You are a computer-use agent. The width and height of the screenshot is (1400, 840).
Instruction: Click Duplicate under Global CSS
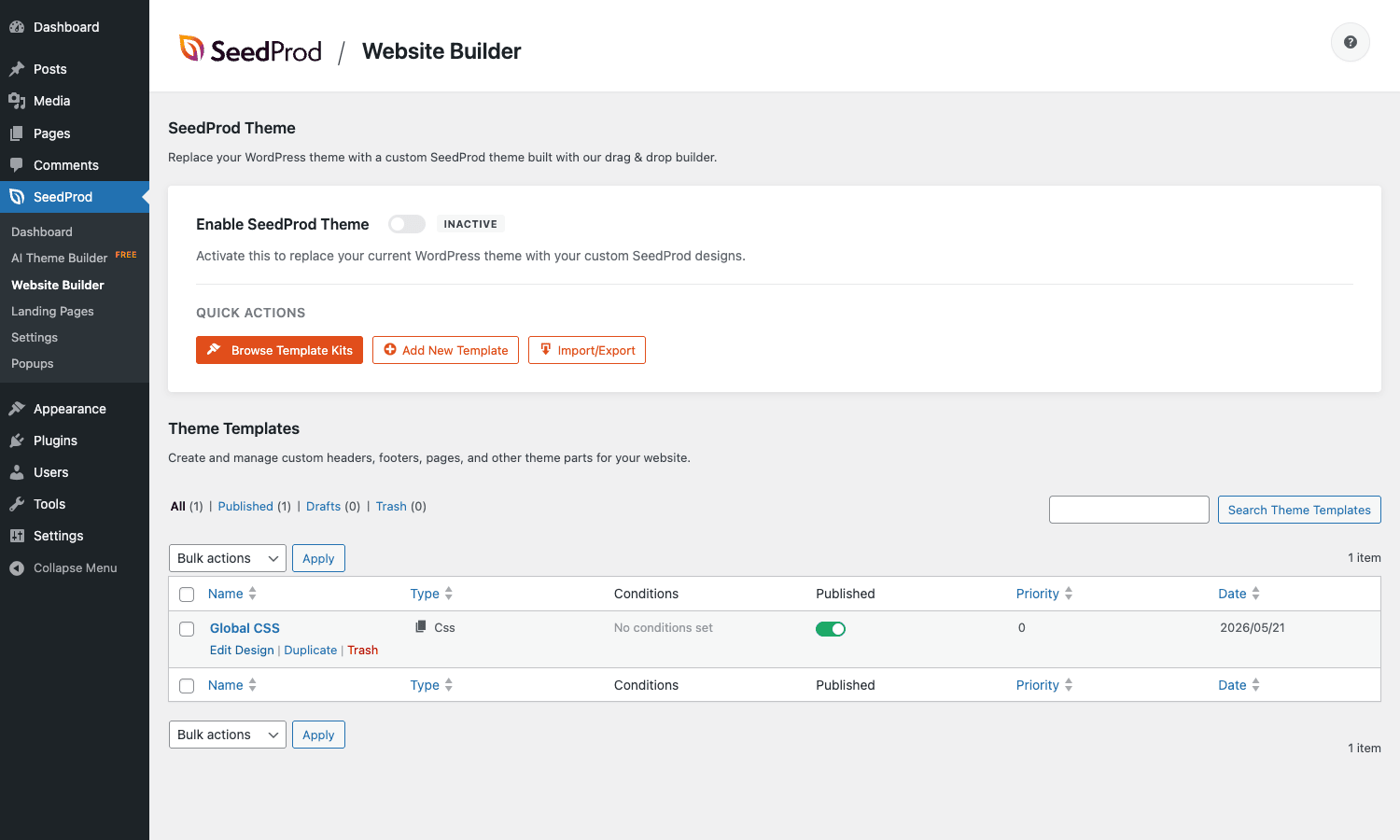click(311, 650)
